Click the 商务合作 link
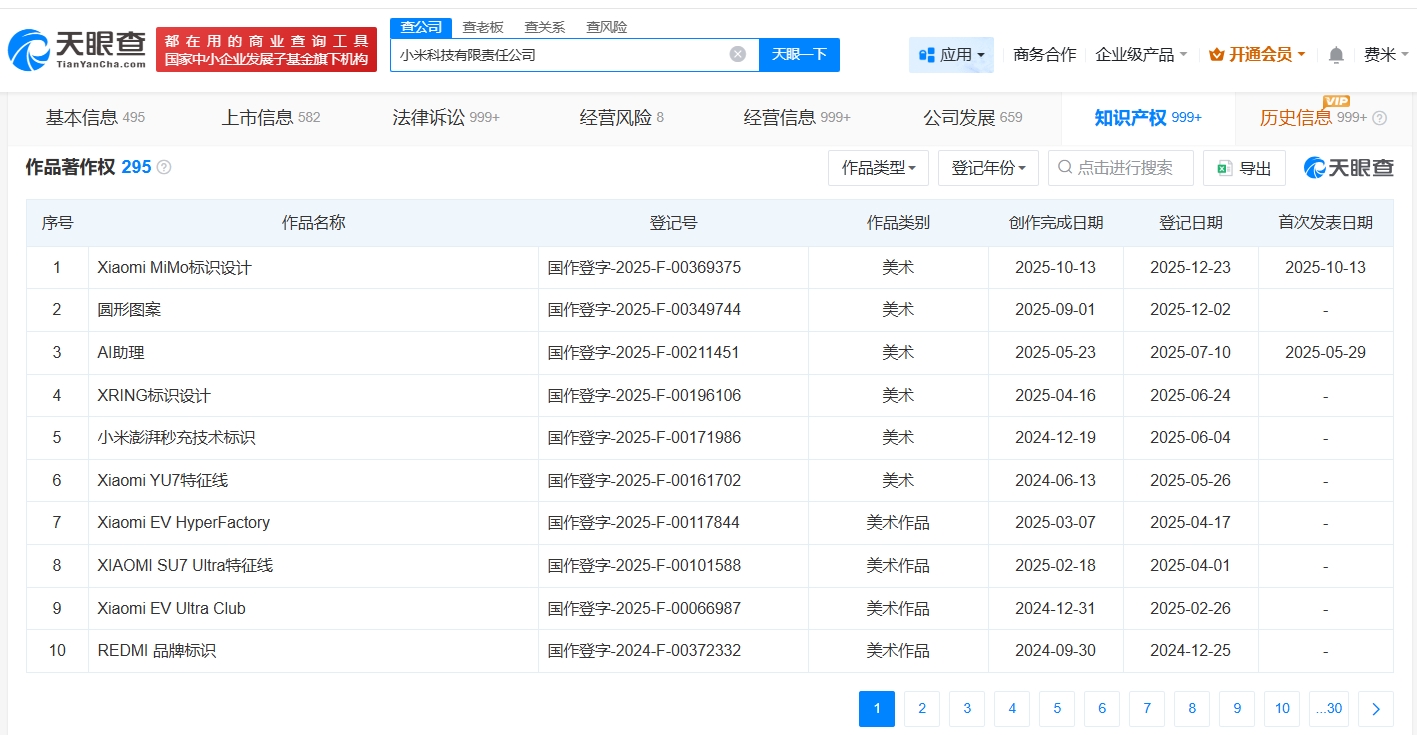 click(1044, 55)
